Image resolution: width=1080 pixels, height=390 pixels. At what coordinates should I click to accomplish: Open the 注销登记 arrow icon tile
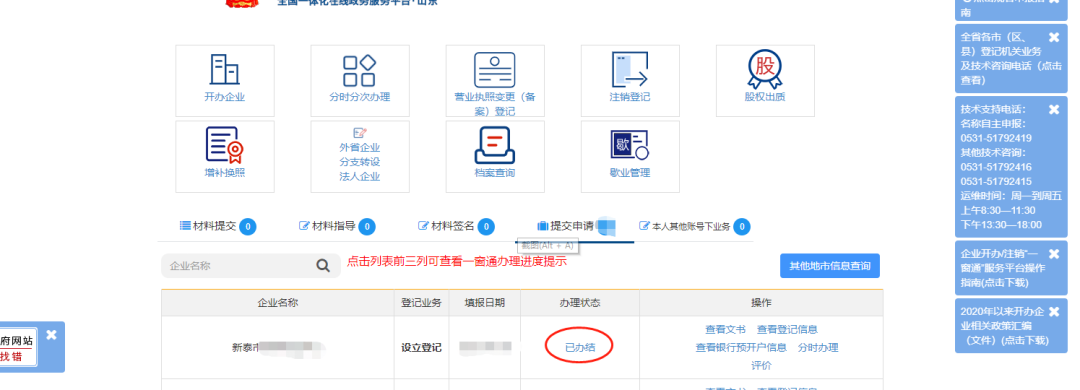(630, 81)
